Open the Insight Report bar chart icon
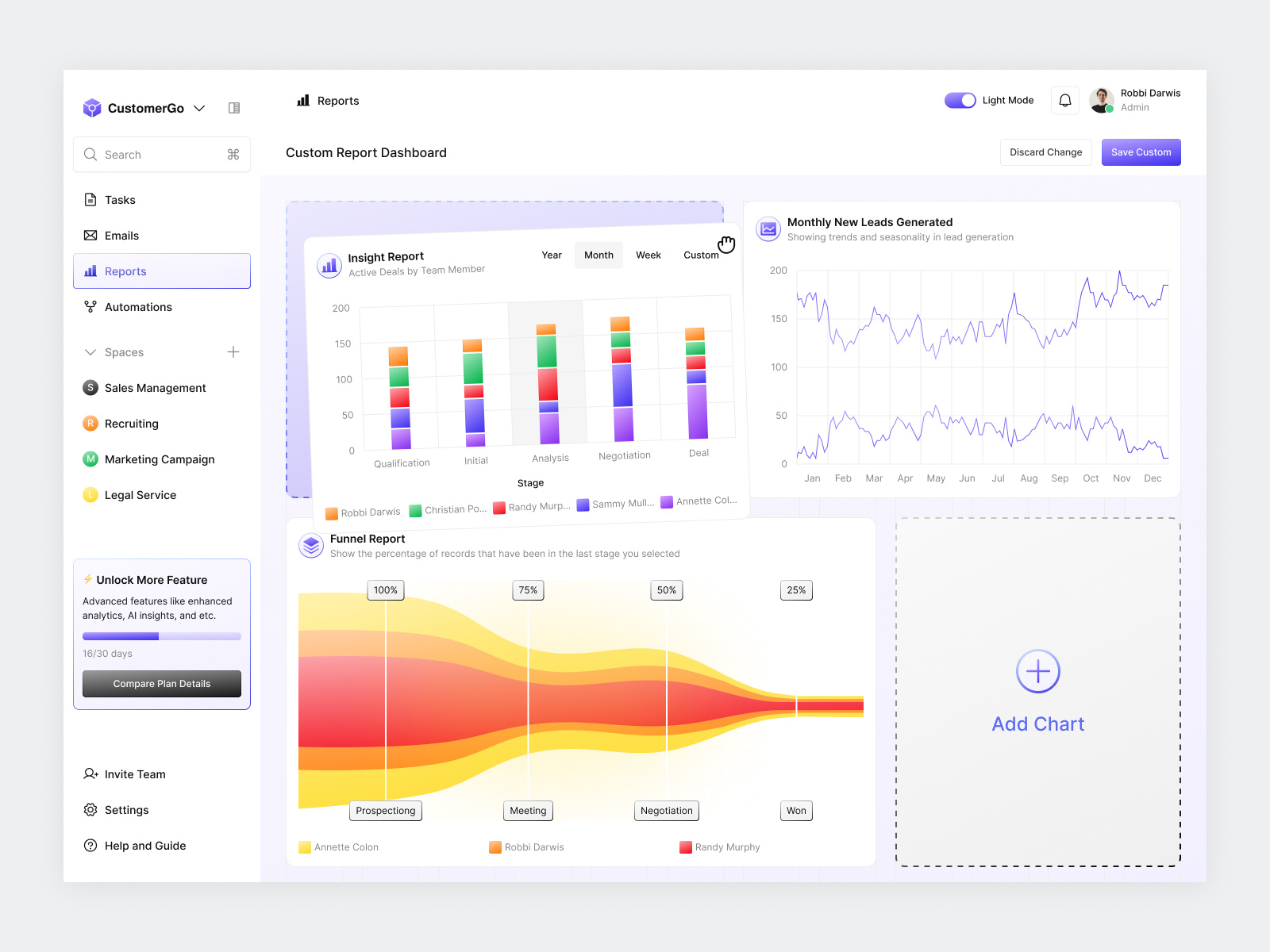The image size is (1270, 952). pos(329,265)
